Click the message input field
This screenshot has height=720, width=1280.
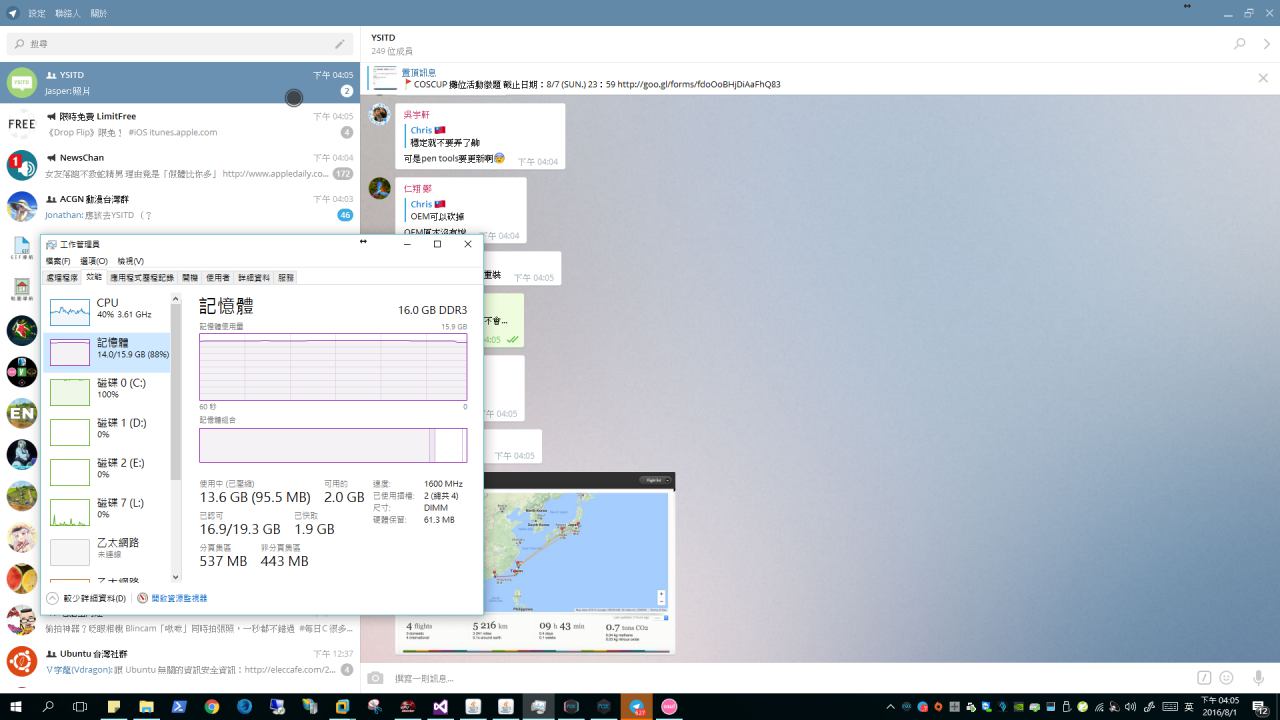tap(780, 678)
